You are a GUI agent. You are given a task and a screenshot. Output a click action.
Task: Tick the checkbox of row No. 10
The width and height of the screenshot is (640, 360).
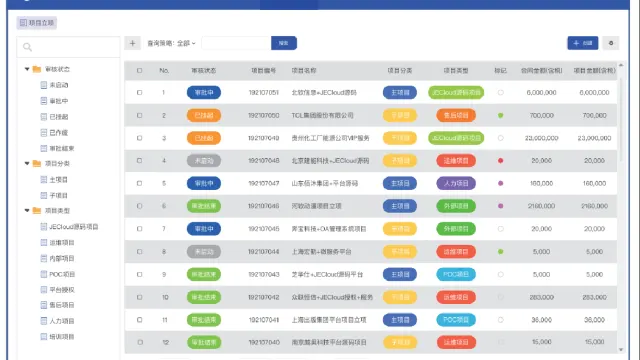coord(140,297)
